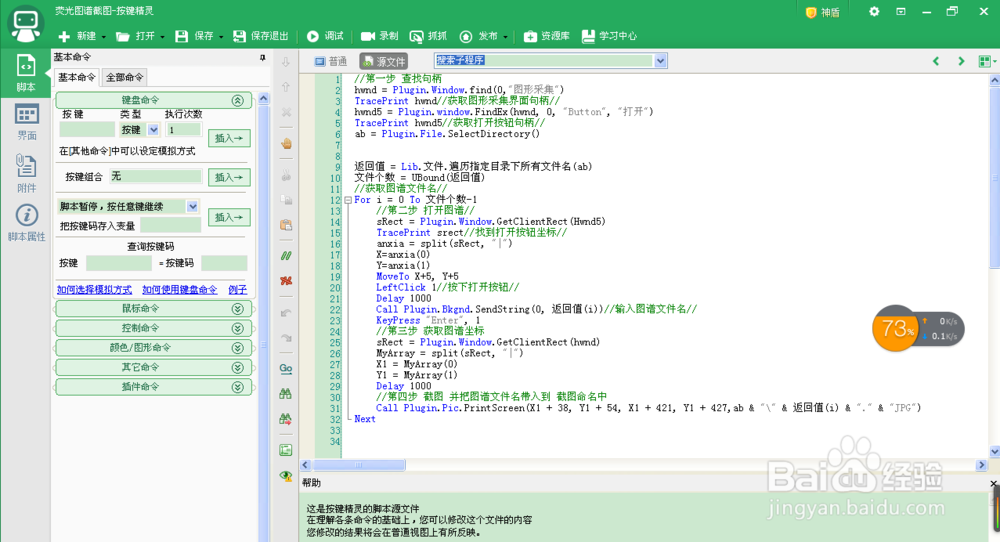Switch to the 全部命令 tab
The image size is (1000, 542).
(124, 77)
